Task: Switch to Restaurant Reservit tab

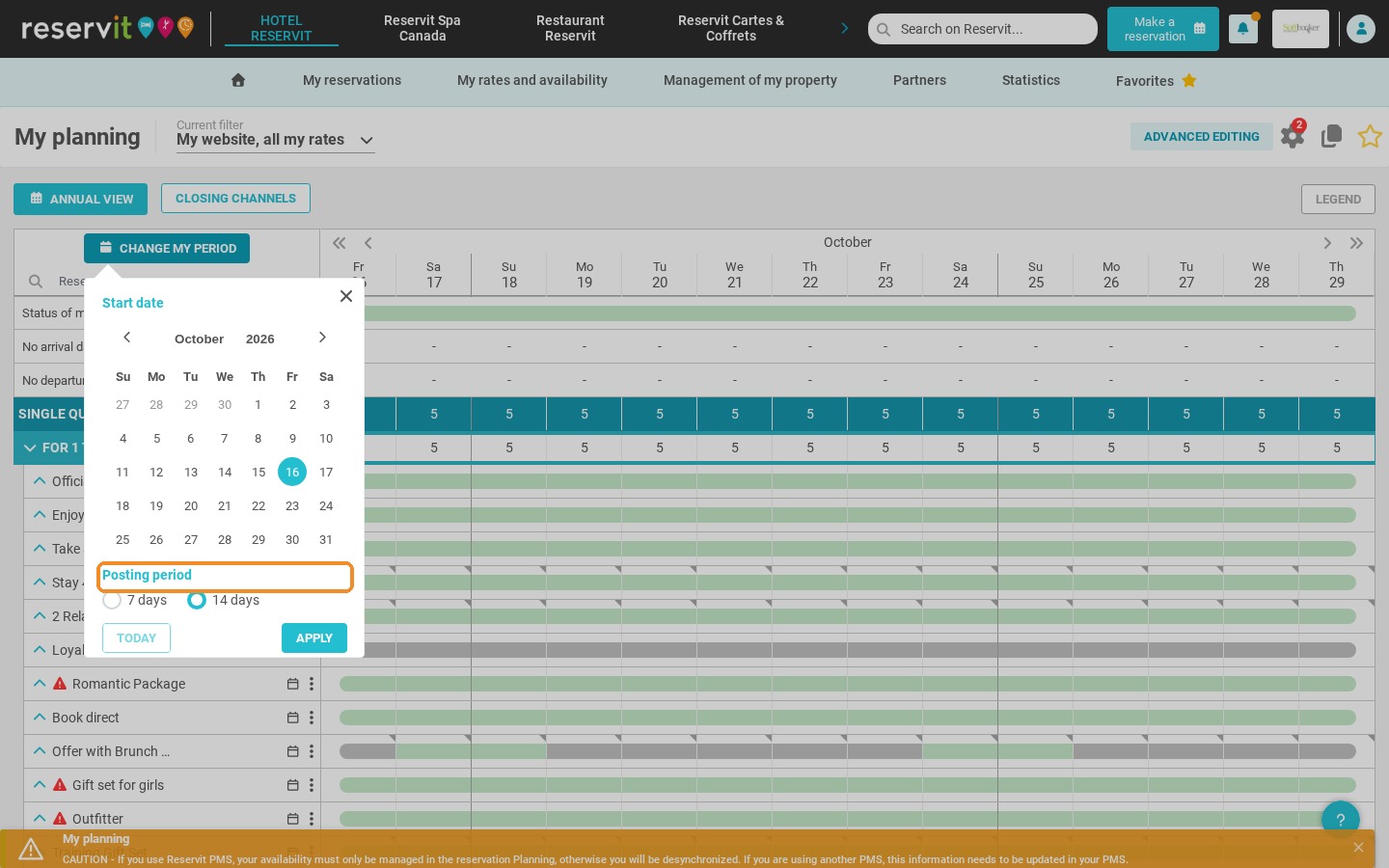Action: [x=570, y=28]
